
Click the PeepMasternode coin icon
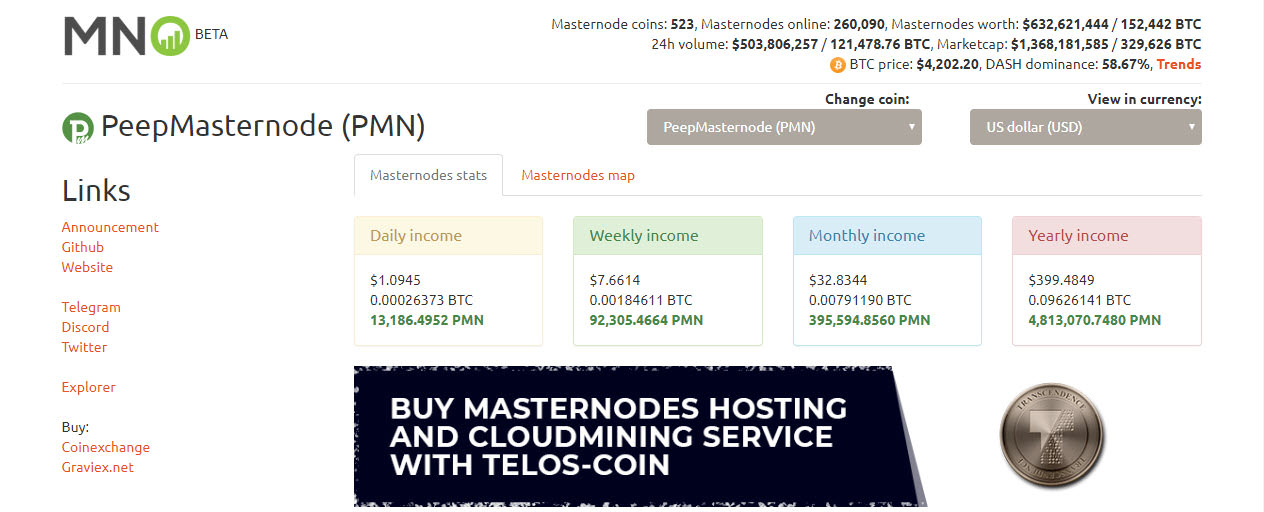click(77, 128)
